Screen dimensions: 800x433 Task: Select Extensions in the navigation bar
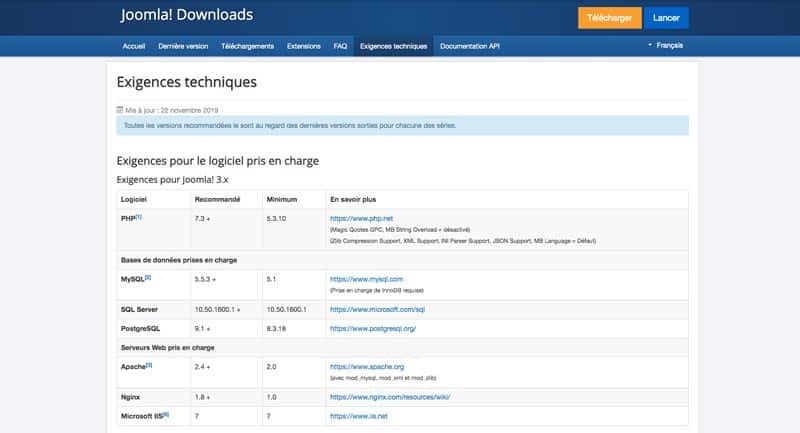click(304, 46)
